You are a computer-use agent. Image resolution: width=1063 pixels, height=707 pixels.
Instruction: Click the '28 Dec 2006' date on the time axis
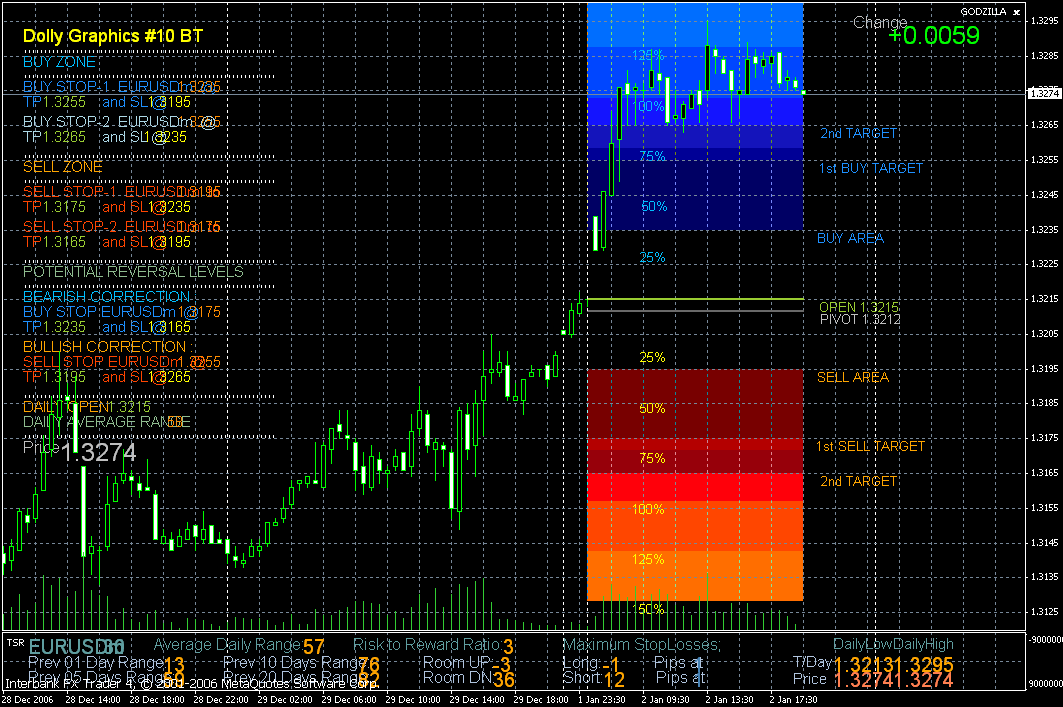(28, 700)
